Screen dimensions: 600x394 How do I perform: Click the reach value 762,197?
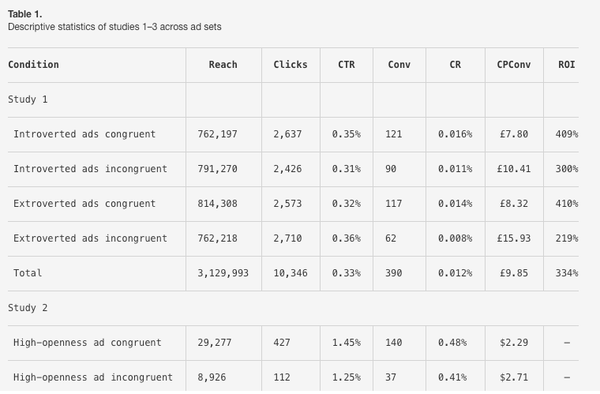217,134
